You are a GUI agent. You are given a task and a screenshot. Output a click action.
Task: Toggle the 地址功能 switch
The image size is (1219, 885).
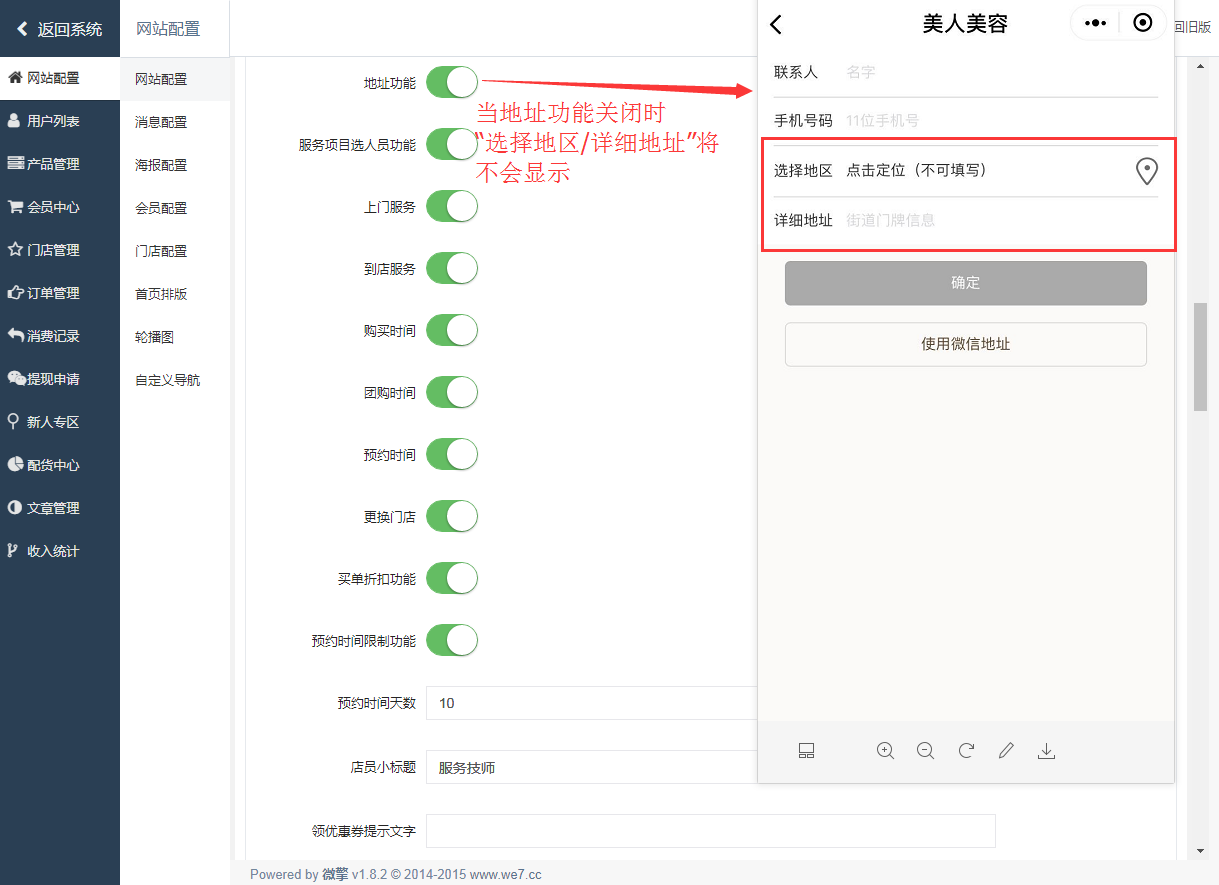452,83
